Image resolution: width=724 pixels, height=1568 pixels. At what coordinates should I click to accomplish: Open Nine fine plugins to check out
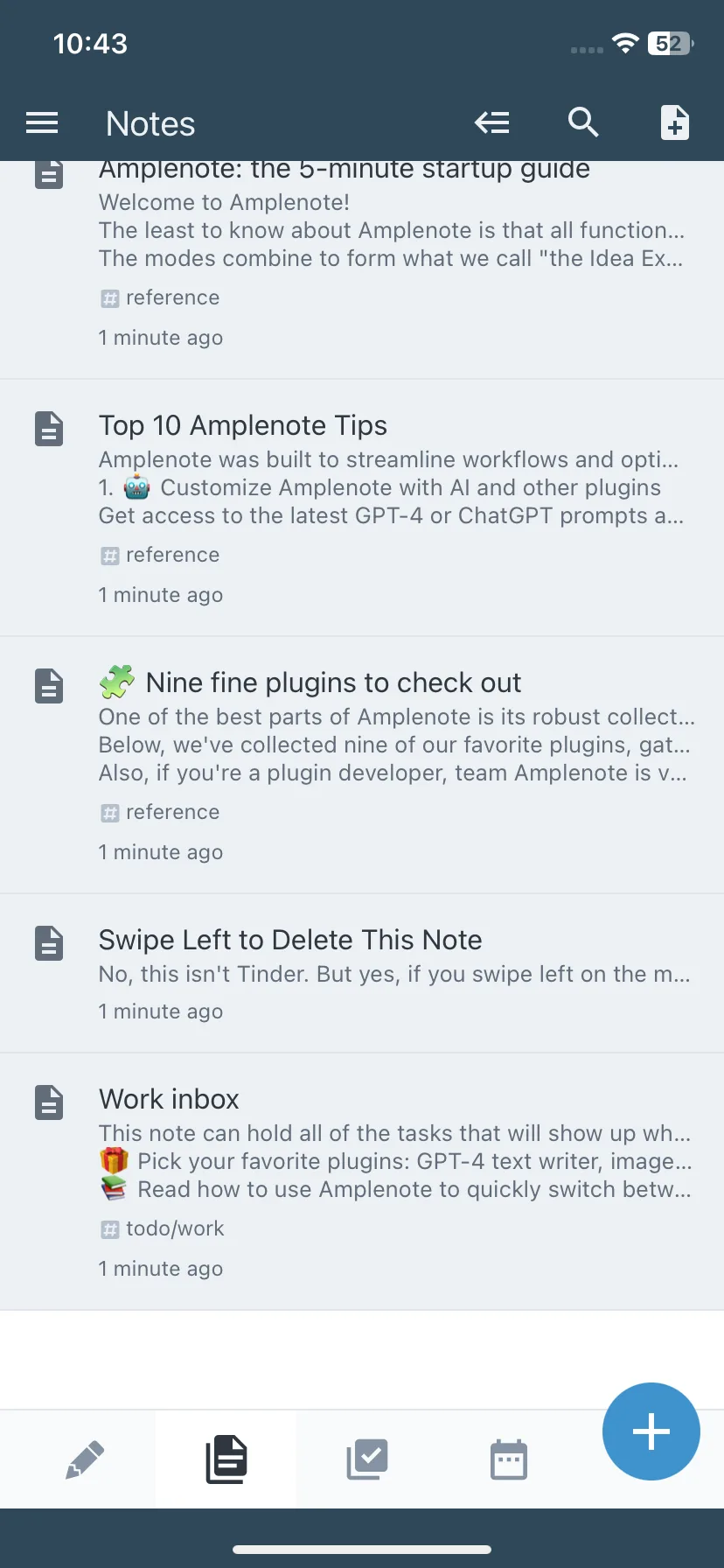(x=362, y=765)
